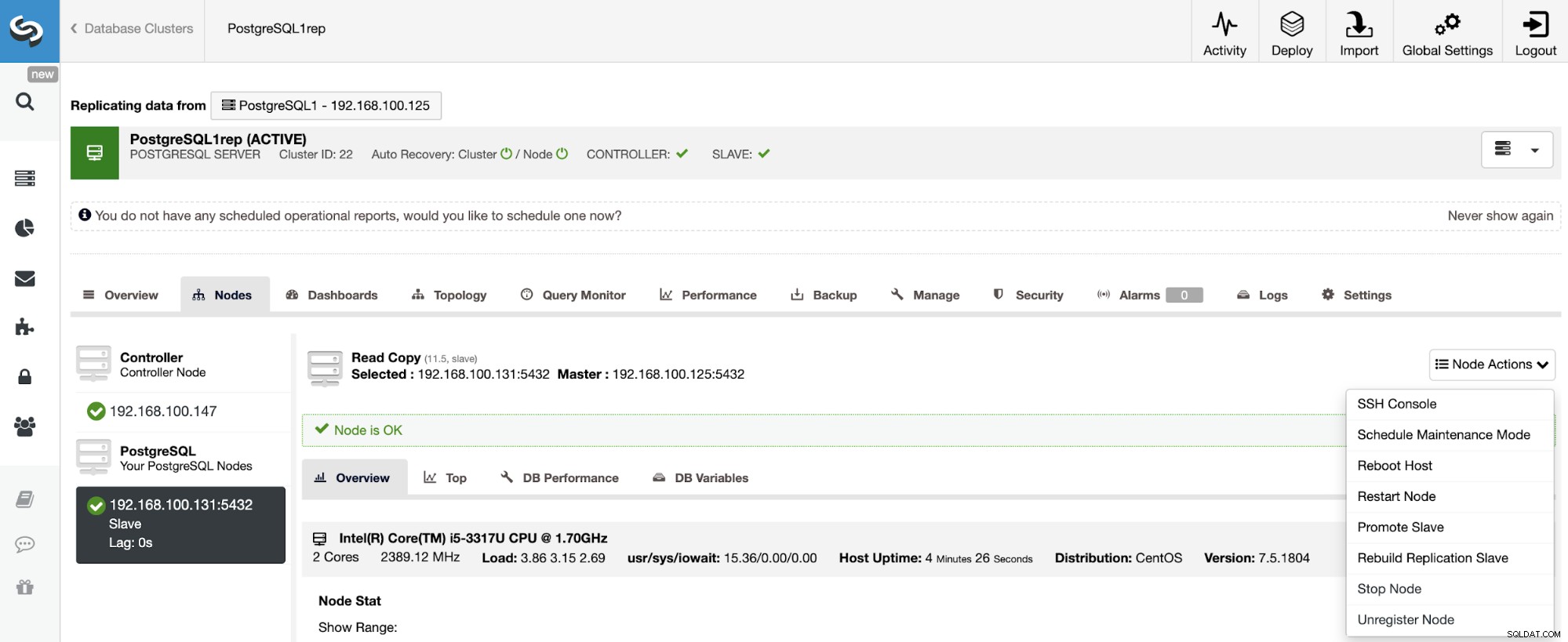Open the cluster actions dropdown
Screen dimensions: 1568x642
(x=1517, y=150)
